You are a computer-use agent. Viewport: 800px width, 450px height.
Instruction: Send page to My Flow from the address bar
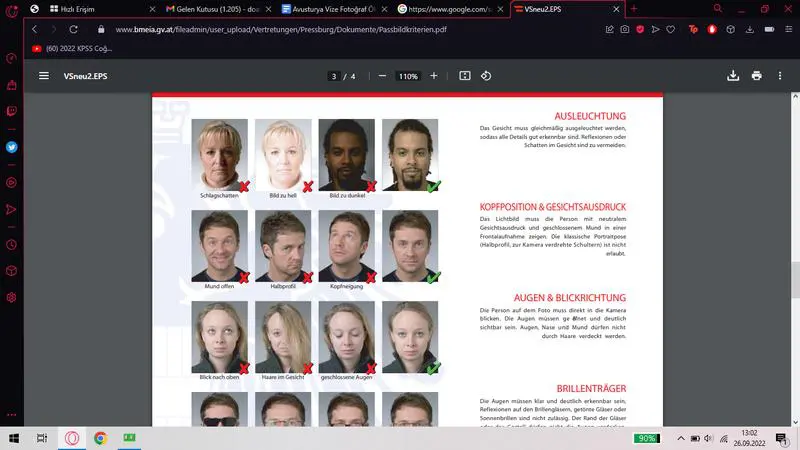tap(655, 30)
